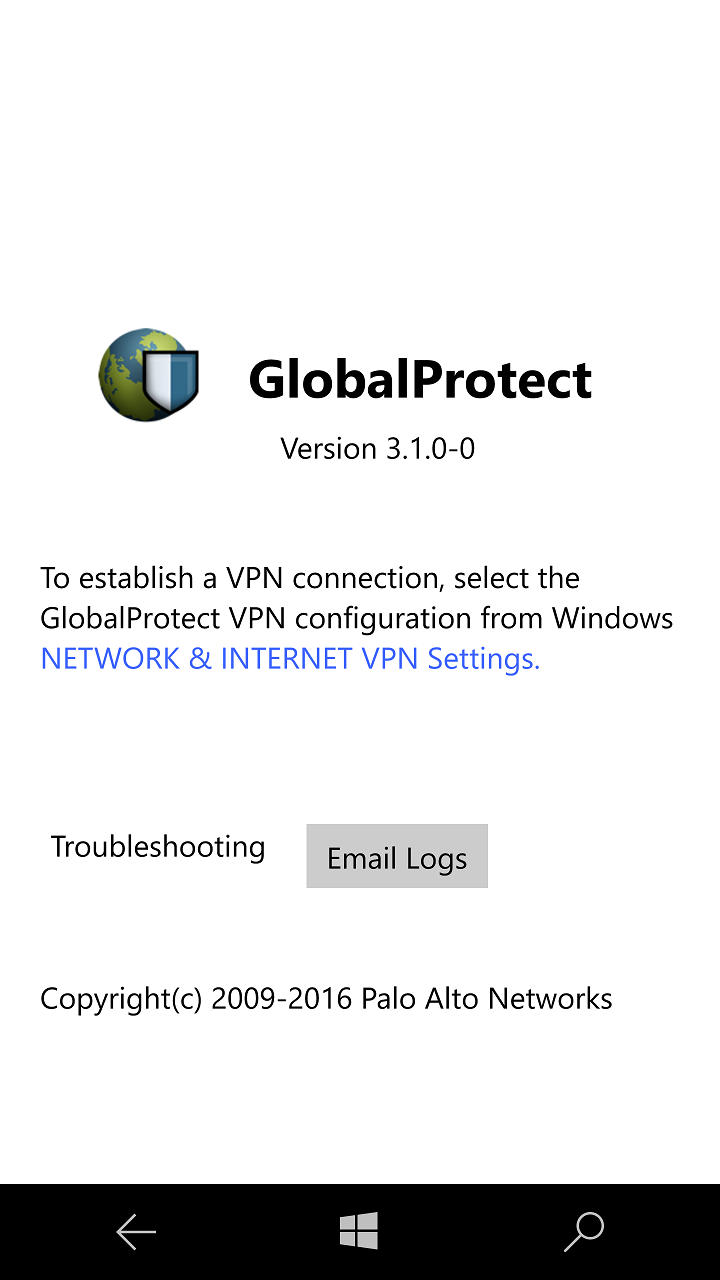Click the GlobalProtect title text
This screenshot has height=1280, width=720.
pos(420,380)
